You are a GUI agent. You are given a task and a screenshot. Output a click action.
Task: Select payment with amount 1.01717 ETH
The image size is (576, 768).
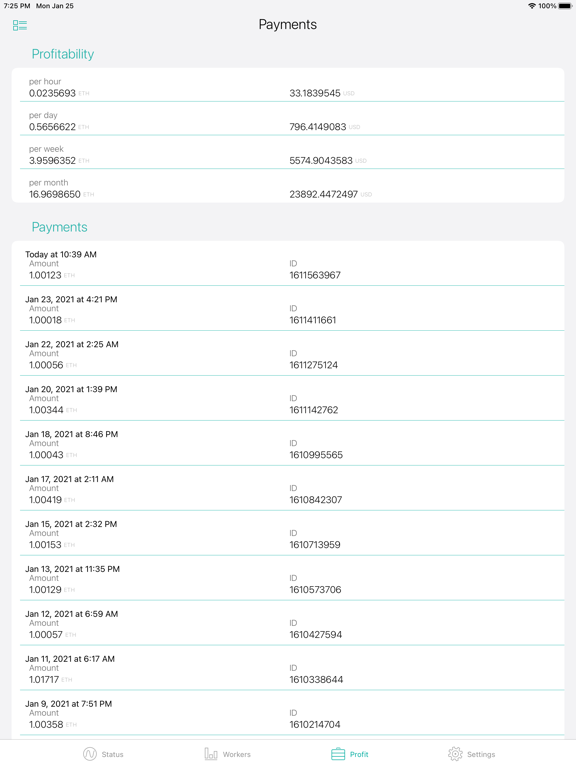[x=292, y=669]
